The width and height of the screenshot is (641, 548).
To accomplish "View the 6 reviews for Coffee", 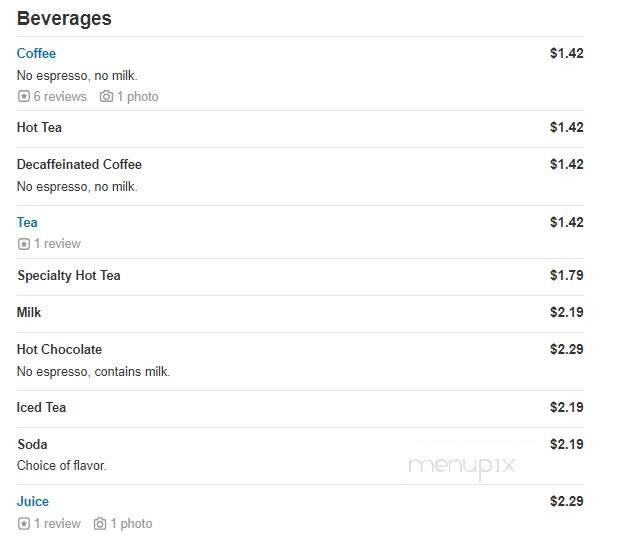I will click(x=60, y=96).
